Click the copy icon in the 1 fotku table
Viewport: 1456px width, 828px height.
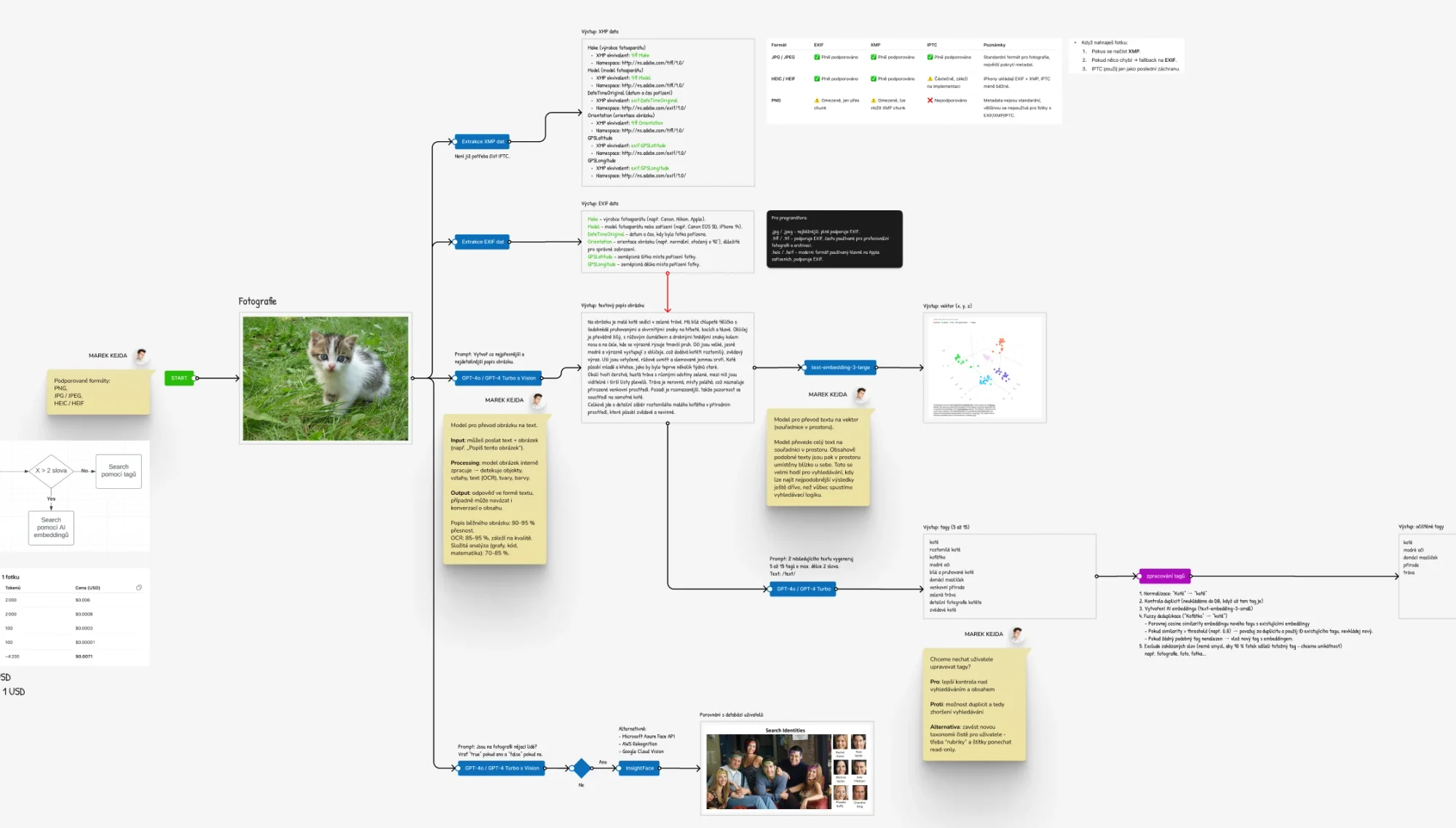[139, 587]
